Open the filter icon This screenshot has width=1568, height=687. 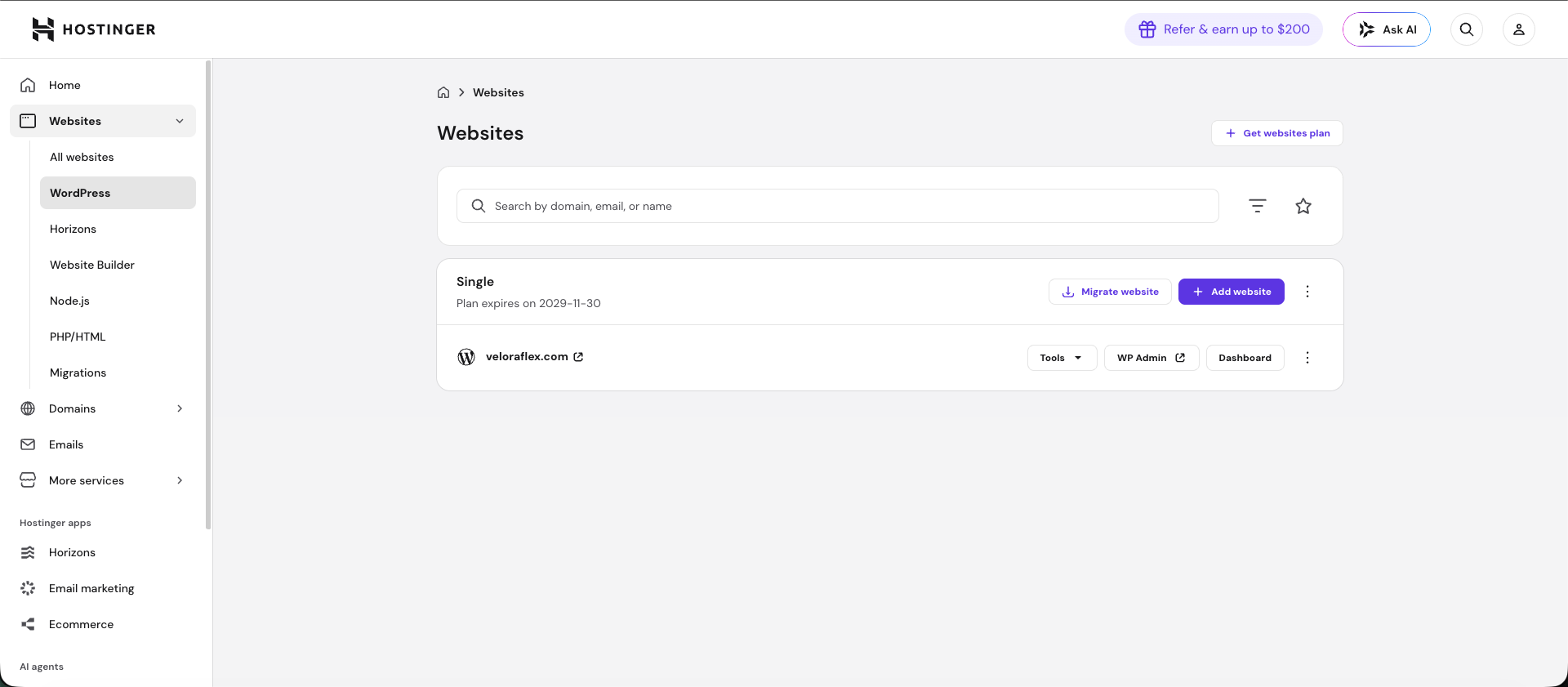click(x=1258, y=206)
